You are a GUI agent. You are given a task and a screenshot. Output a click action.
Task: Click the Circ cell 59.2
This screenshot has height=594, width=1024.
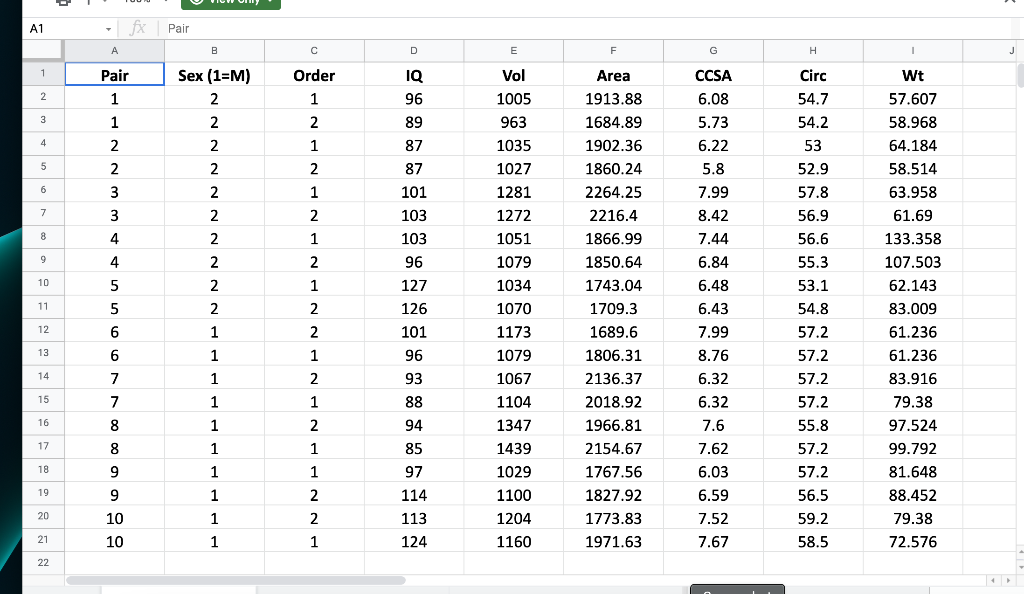813,518
